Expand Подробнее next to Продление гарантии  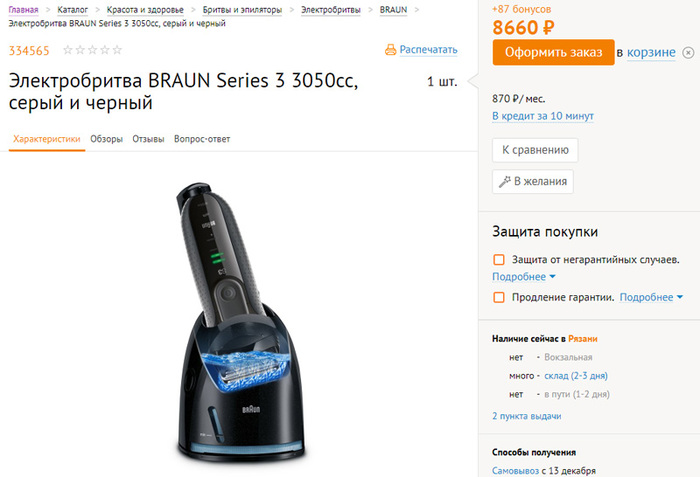point(651,297)
